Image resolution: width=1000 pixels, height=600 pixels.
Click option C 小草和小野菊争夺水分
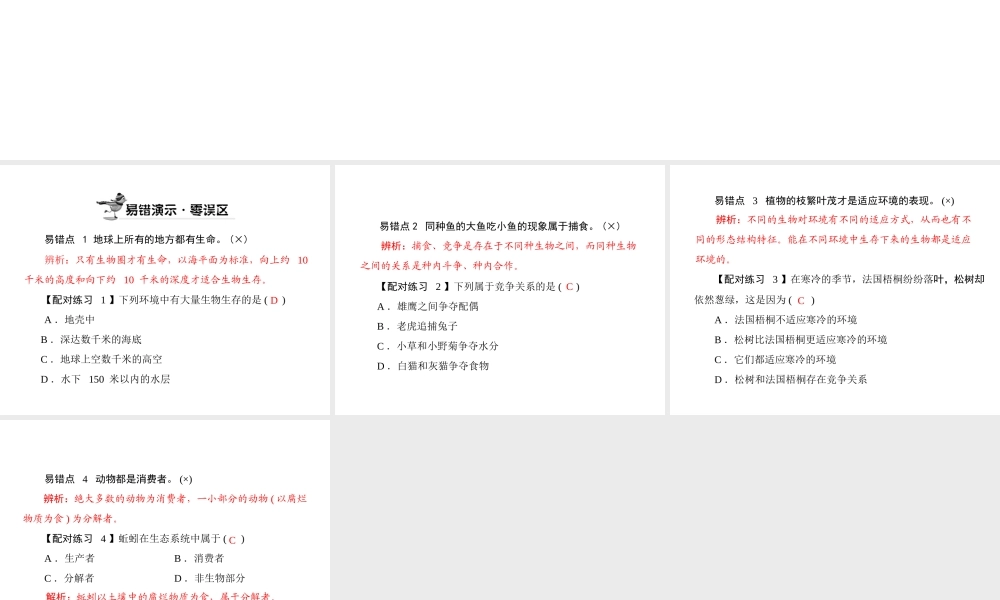(438, 346)
